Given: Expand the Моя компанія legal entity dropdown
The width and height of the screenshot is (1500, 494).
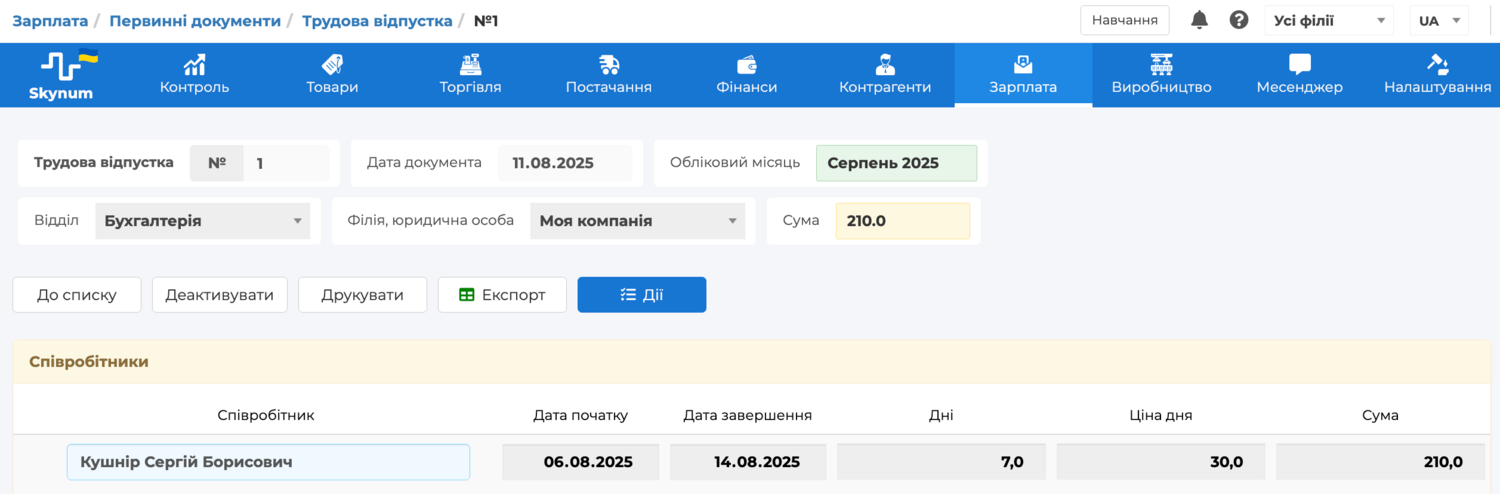Looking at the screenshot, I should click(x=637, y=221).
